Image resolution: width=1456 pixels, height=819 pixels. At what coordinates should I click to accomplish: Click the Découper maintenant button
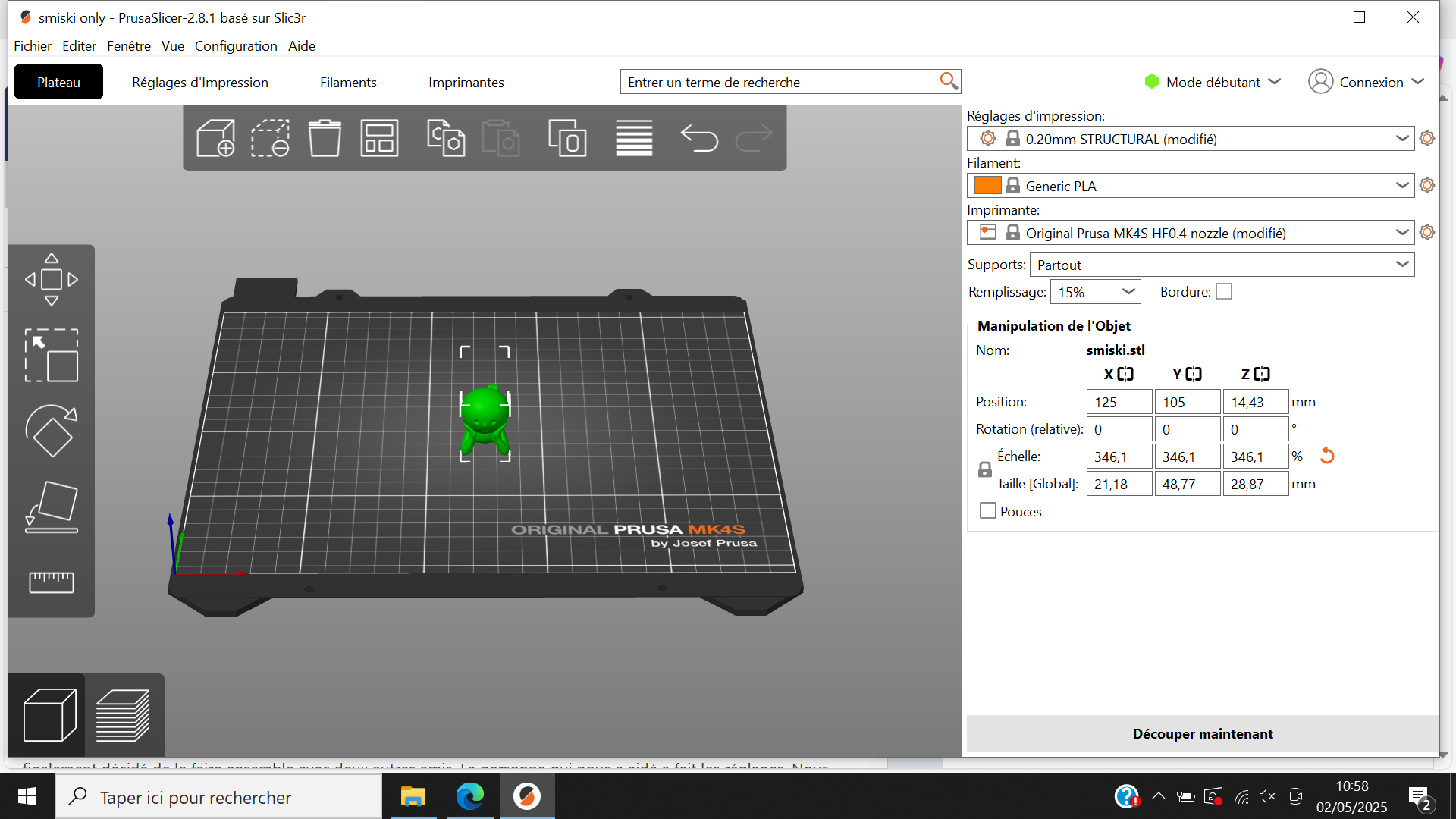1203,733
